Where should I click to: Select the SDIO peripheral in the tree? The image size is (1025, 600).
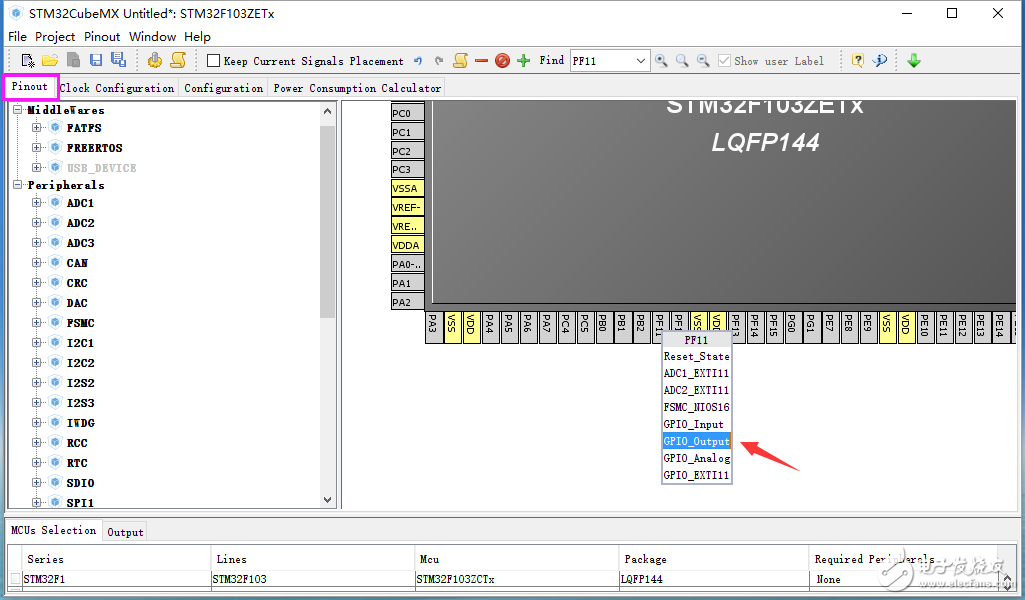point(80,483)
